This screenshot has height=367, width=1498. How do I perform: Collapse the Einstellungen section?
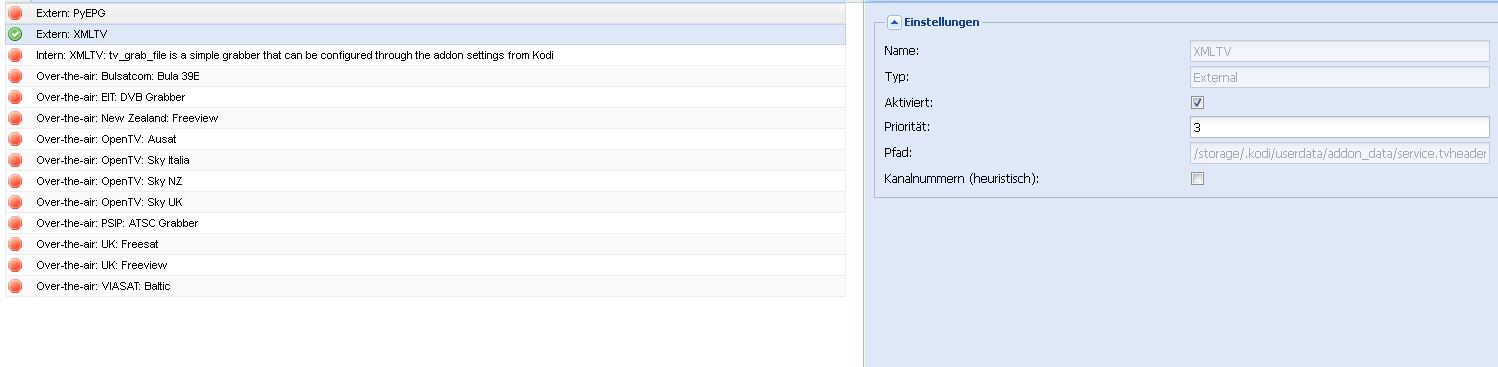point(894,22)
